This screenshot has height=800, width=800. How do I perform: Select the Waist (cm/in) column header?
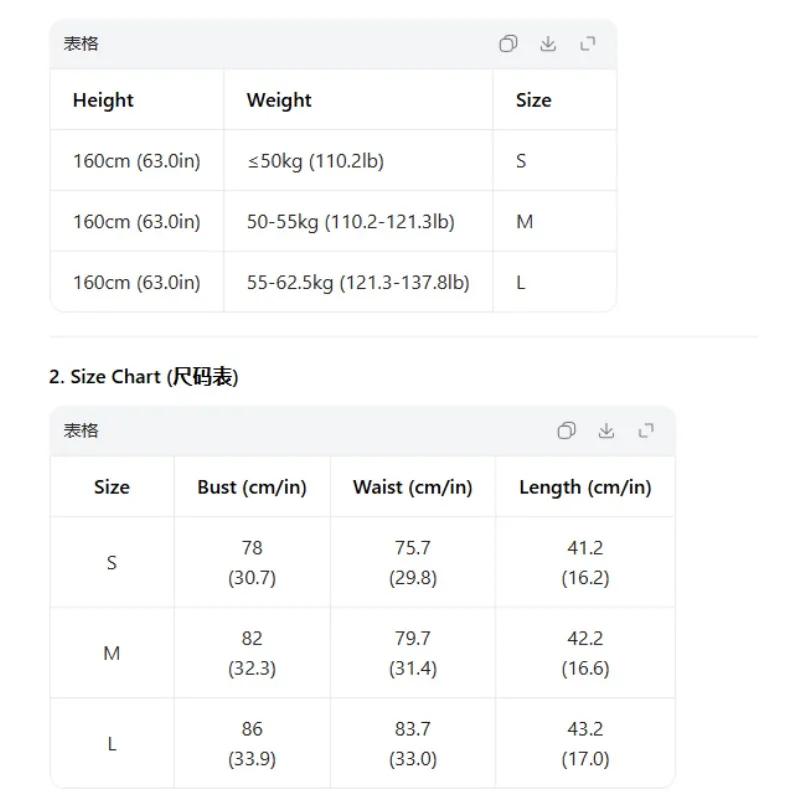(x=413, y=487)
